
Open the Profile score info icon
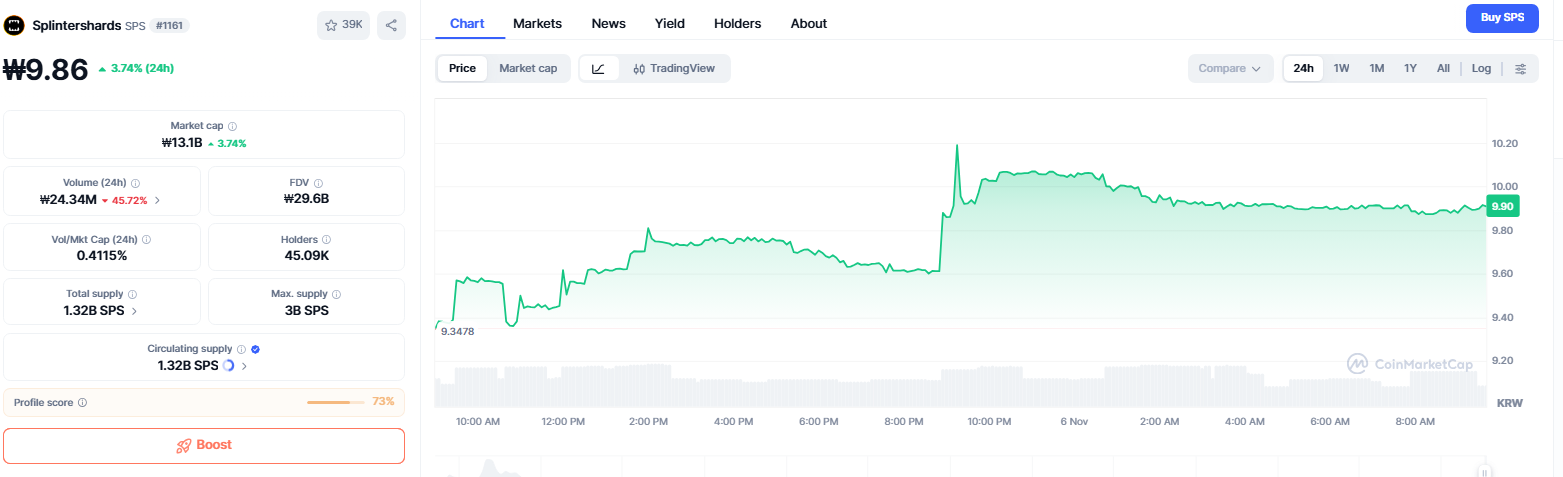tap(82, 402)
